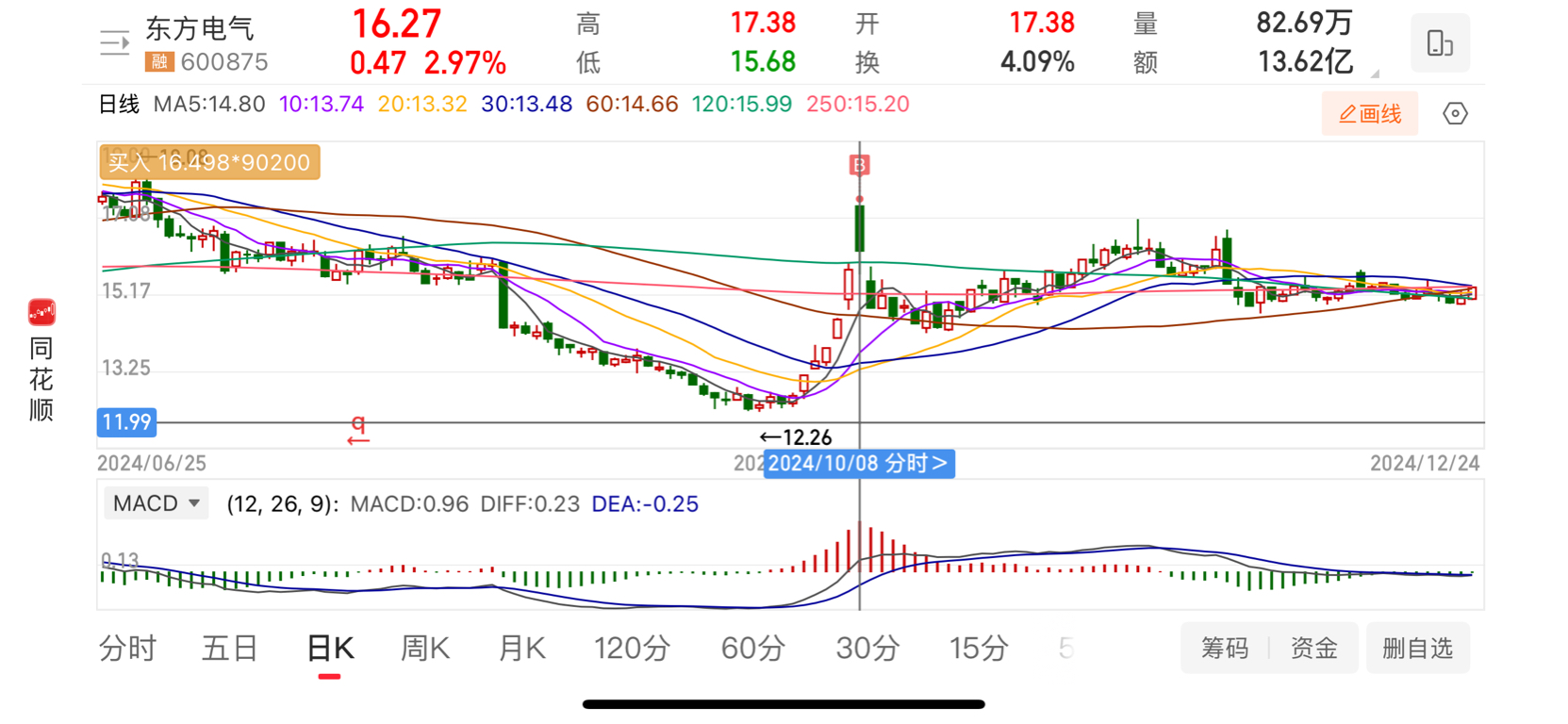Tap the MA5:14.80 indicator value
The image size is (1568, 724).
pos(209,105)
